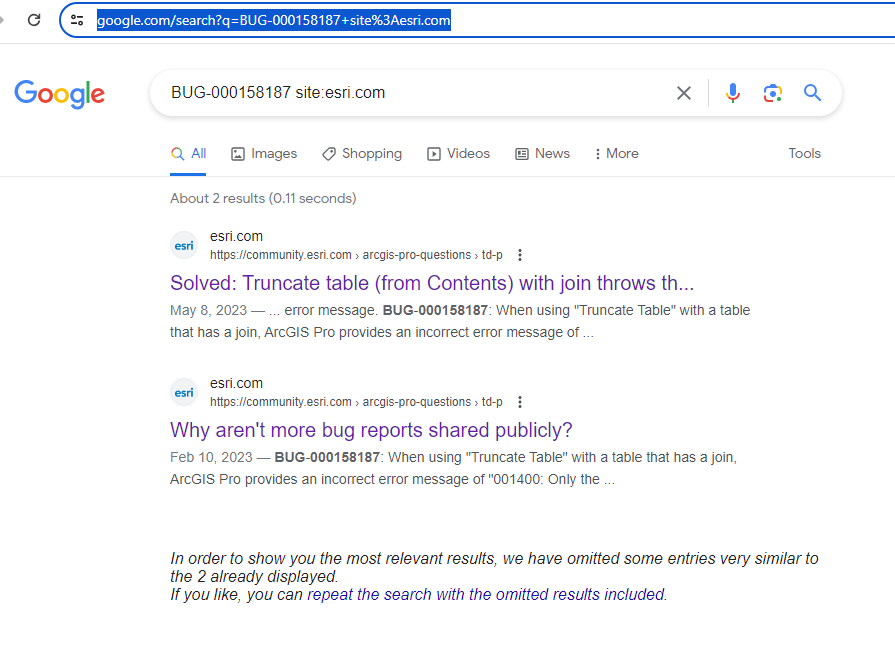Open the three-dot menu on the Solved result
The height and width of the screenshot is (652, 895).
click(x=520, y=255)
